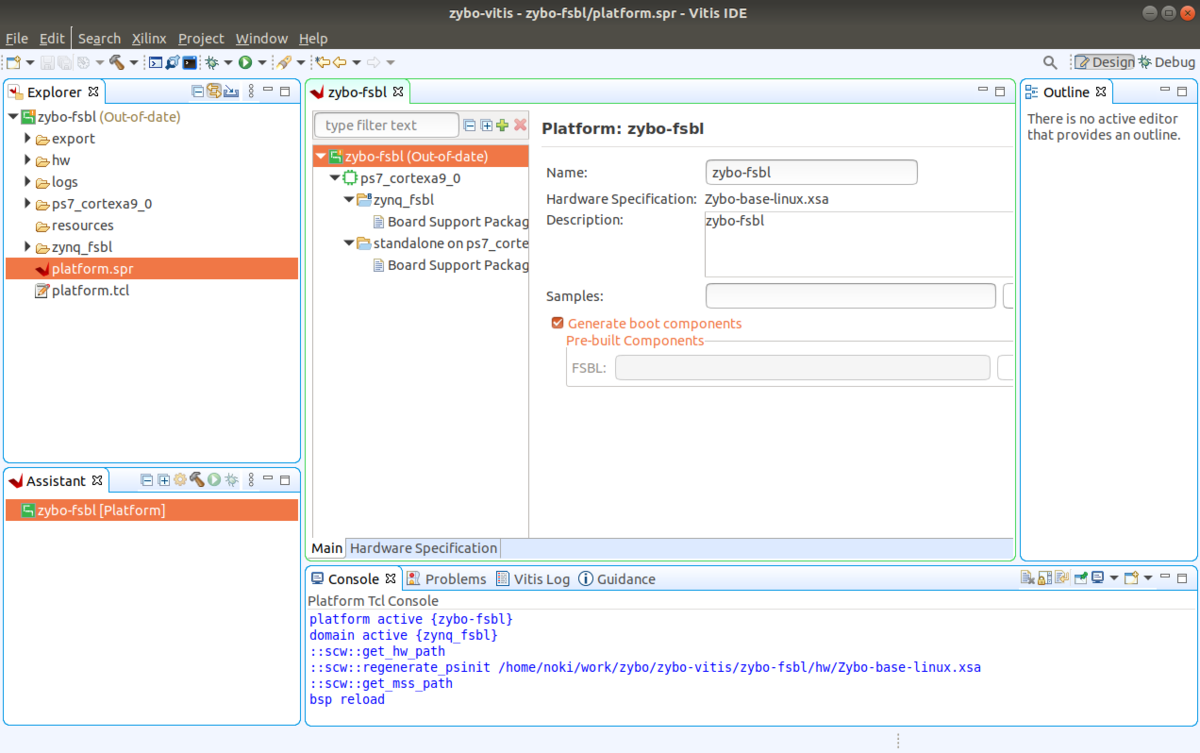Screen dimensions: 1200x753
Task: Click 'bsp reload' line in console
Action: tap(347, 699)
